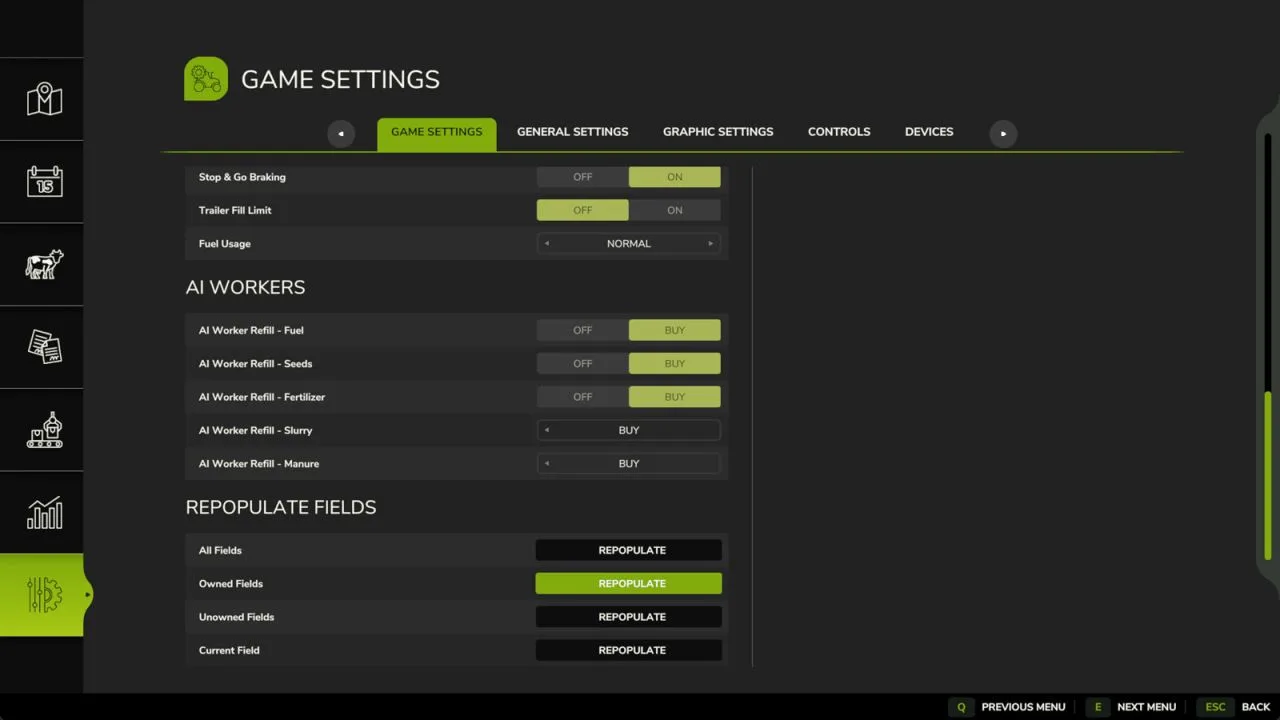Repopulate All Fields
Screen dimensions: 1280x720
(629, 550)
